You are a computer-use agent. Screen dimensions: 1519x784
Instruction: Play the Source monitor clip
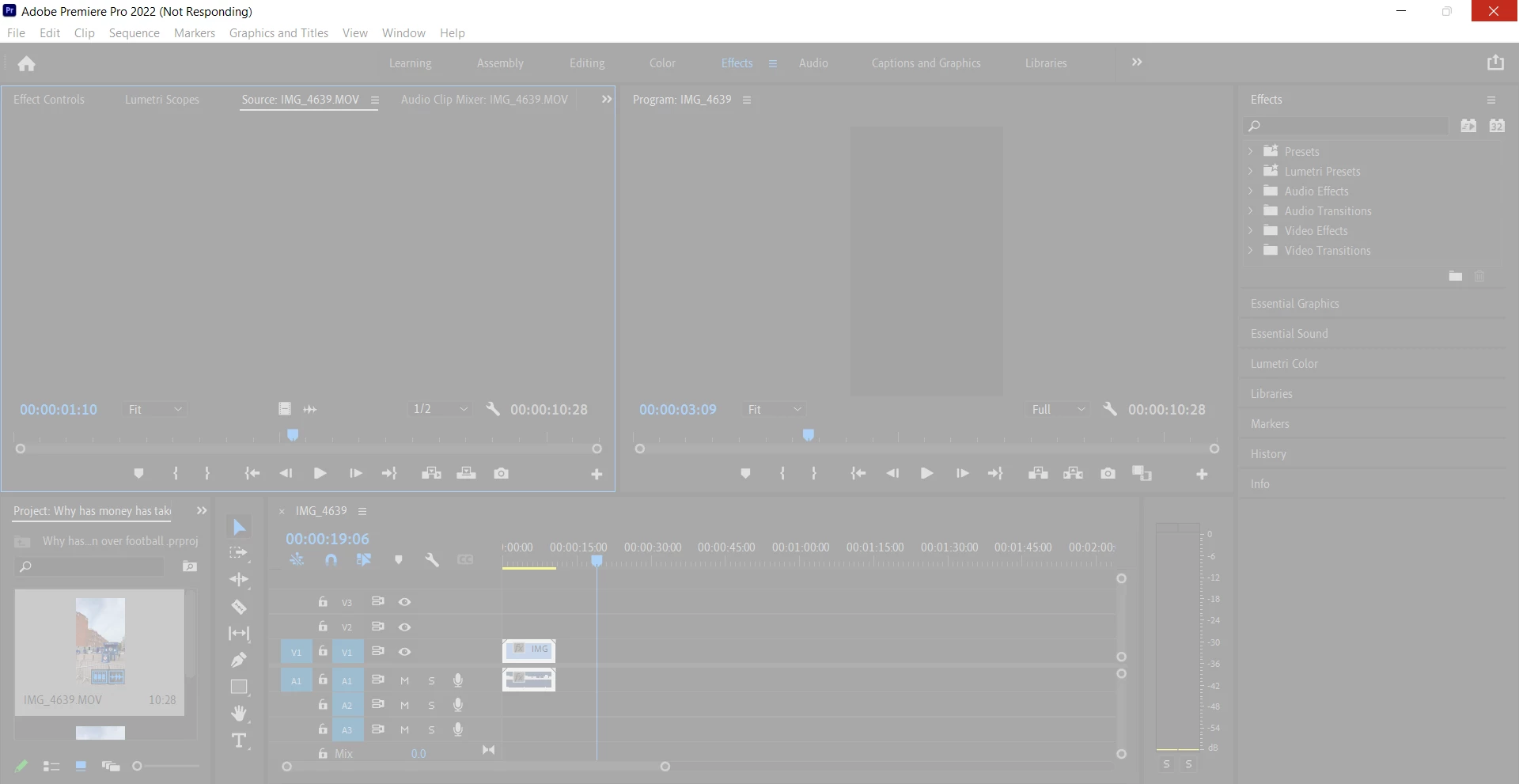pos(320,473)
